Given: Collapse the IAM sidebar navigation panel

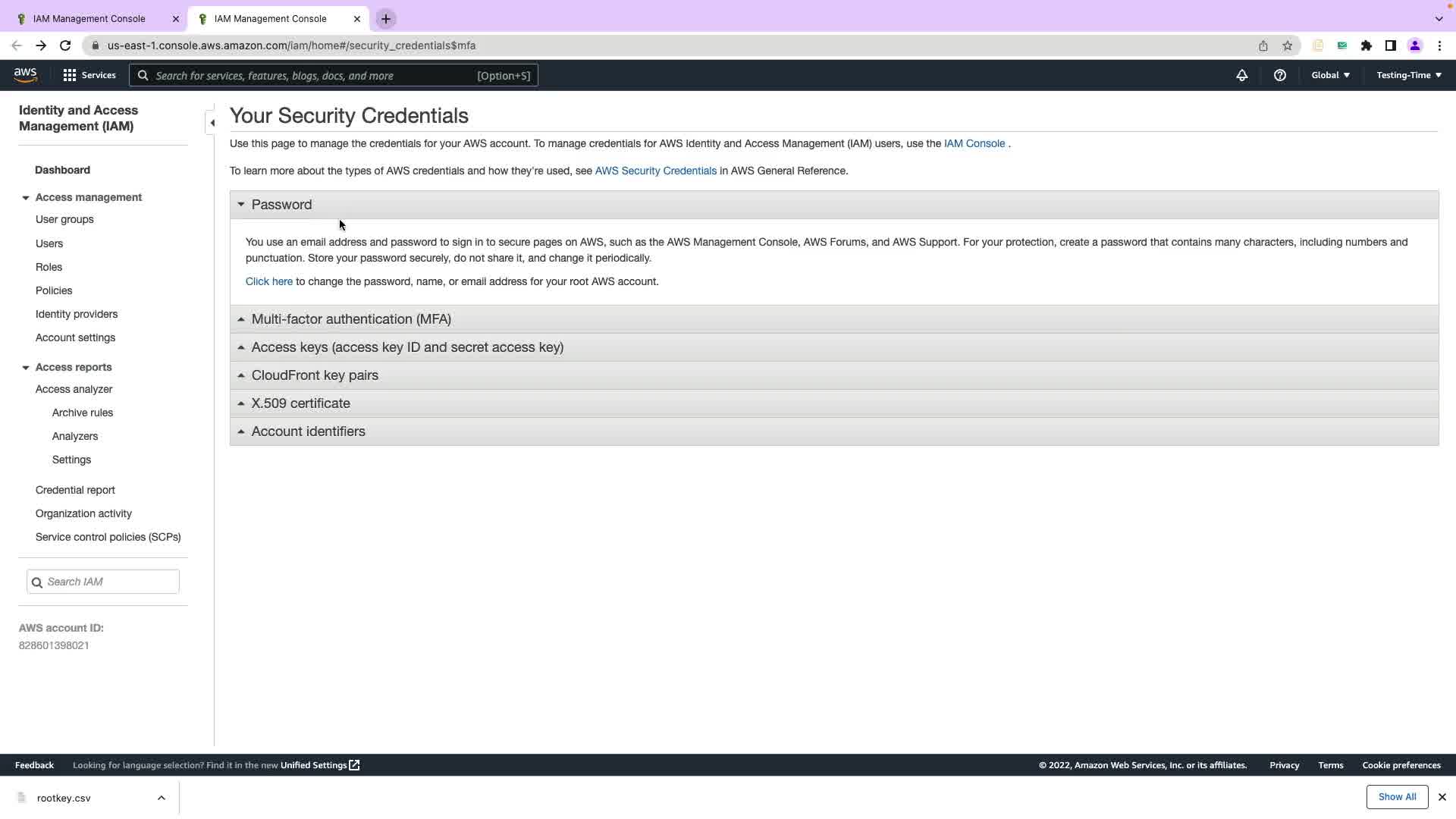Looking at the screenshot, I should coord(212,123).
